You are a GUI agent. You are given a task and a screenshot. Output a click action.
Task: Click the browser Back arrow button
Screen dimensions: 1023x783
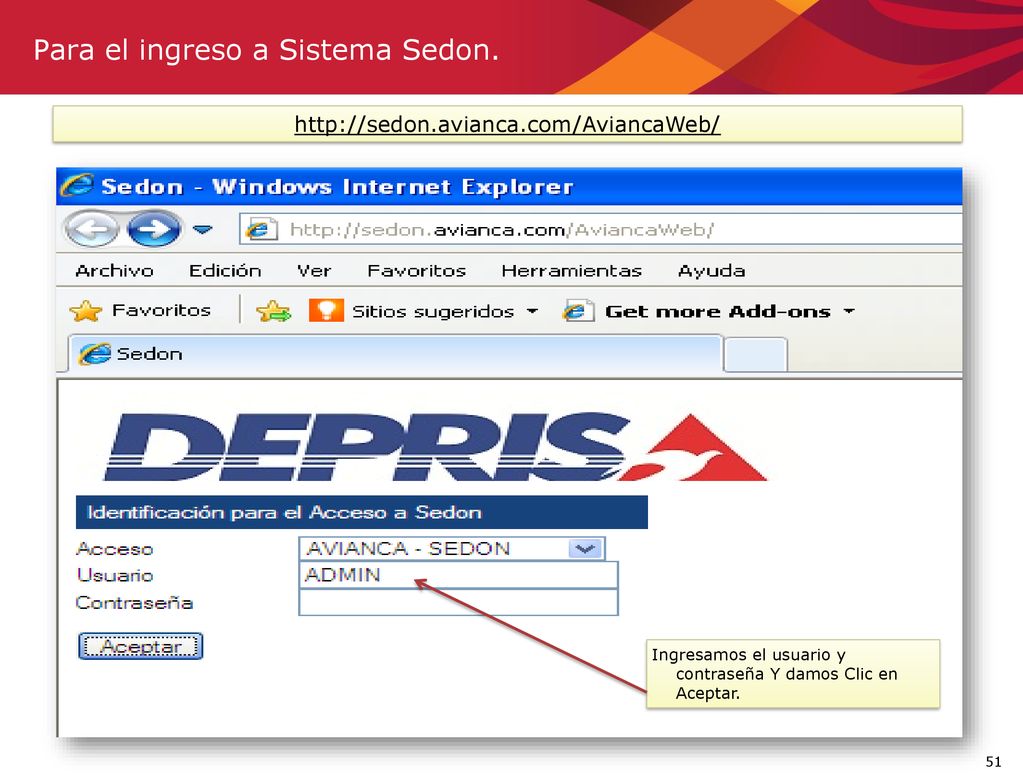[x=91, y=229]
